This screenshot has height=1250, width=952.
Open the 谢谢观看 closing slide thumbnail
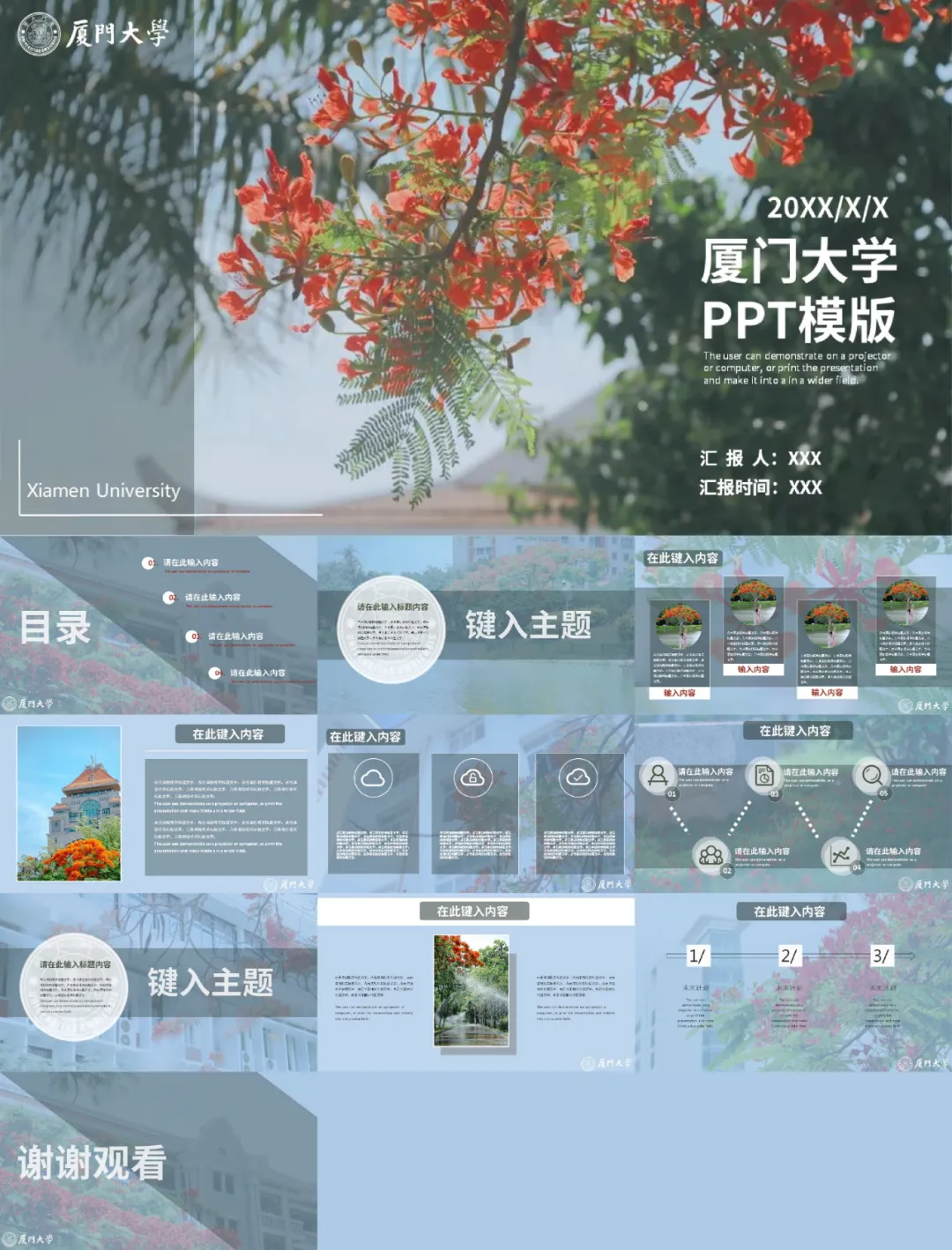pos(159,1161)
